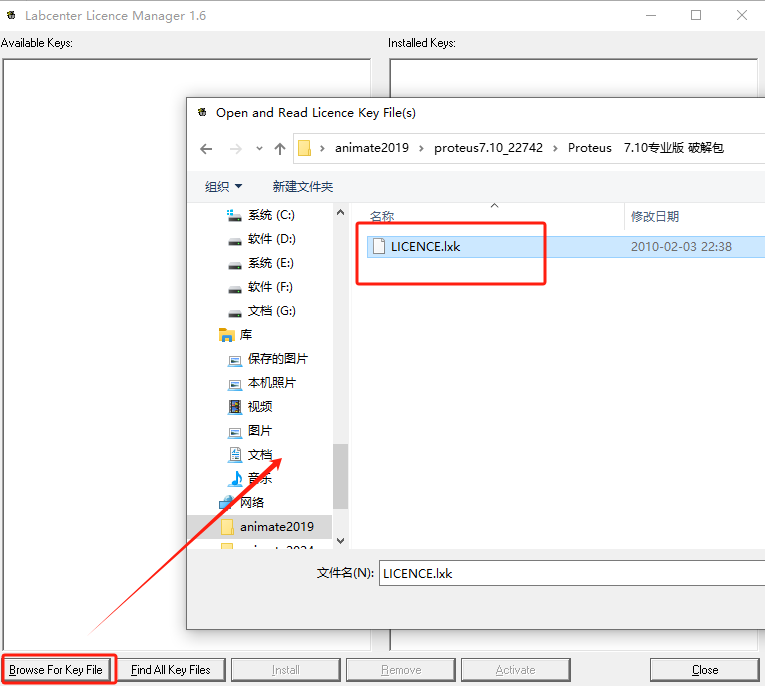Select 系统 (E:) drive in tree
This screenshot has height=686, width=765.
click(x=270, y=263)
